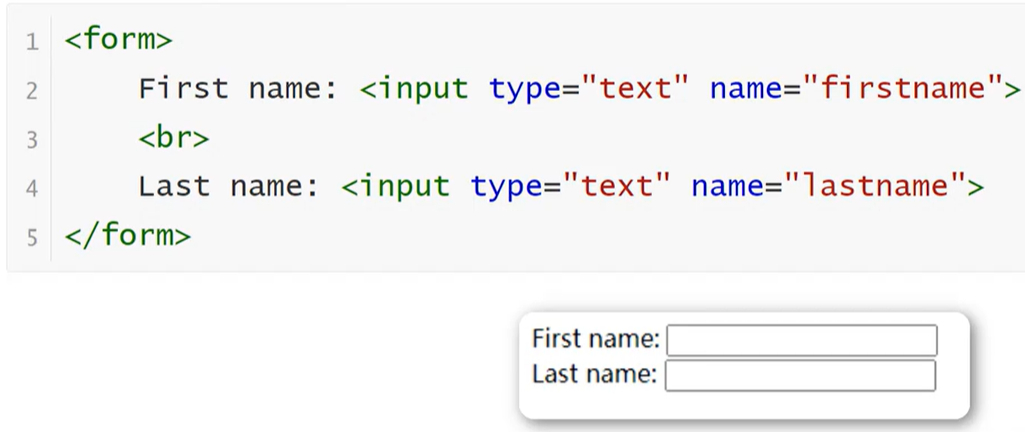This screenshot has height=432, width=1025.
Task: Place cursor on the <br> tag
Action: click(x=173, y=138)
